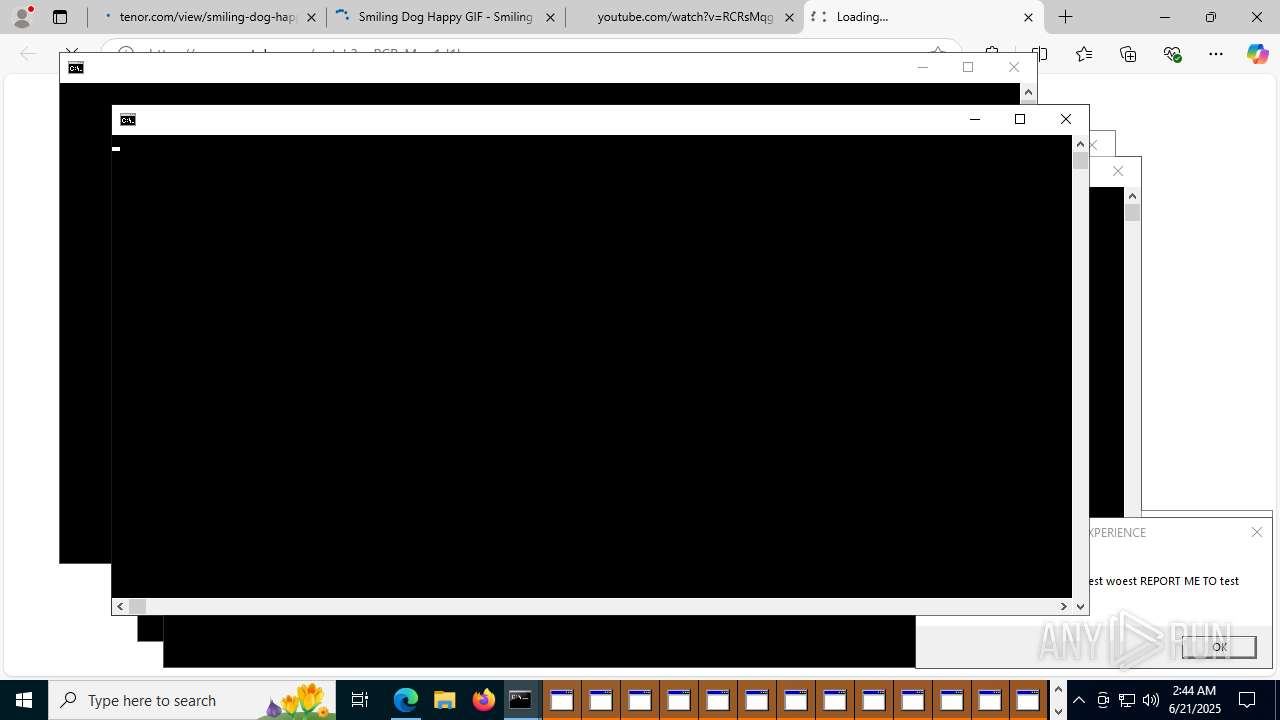This screenshot has height=720, width=1280.
Task: Click the front console horizontal scrollbar thumb
Action: (x=137, y=606)
